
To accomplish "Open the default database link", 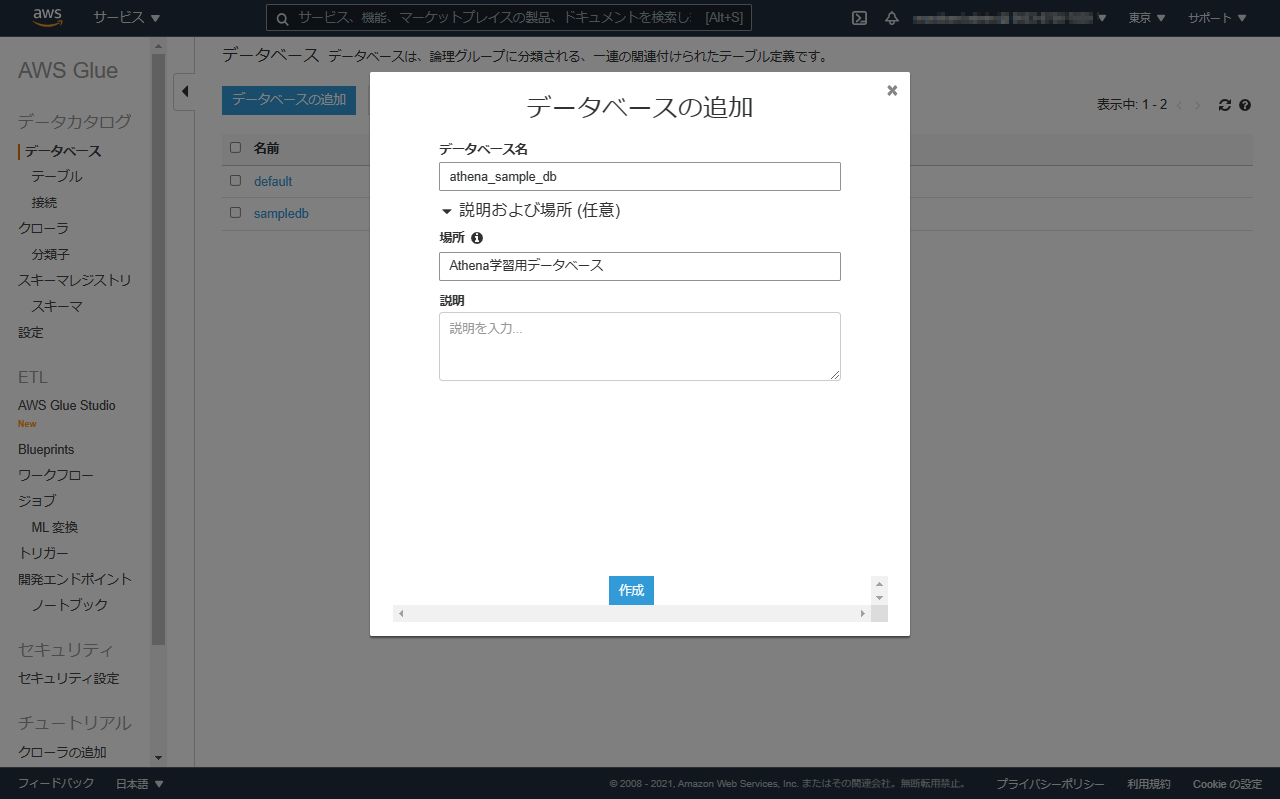I will pyautogui.click(x=273, y=182).
